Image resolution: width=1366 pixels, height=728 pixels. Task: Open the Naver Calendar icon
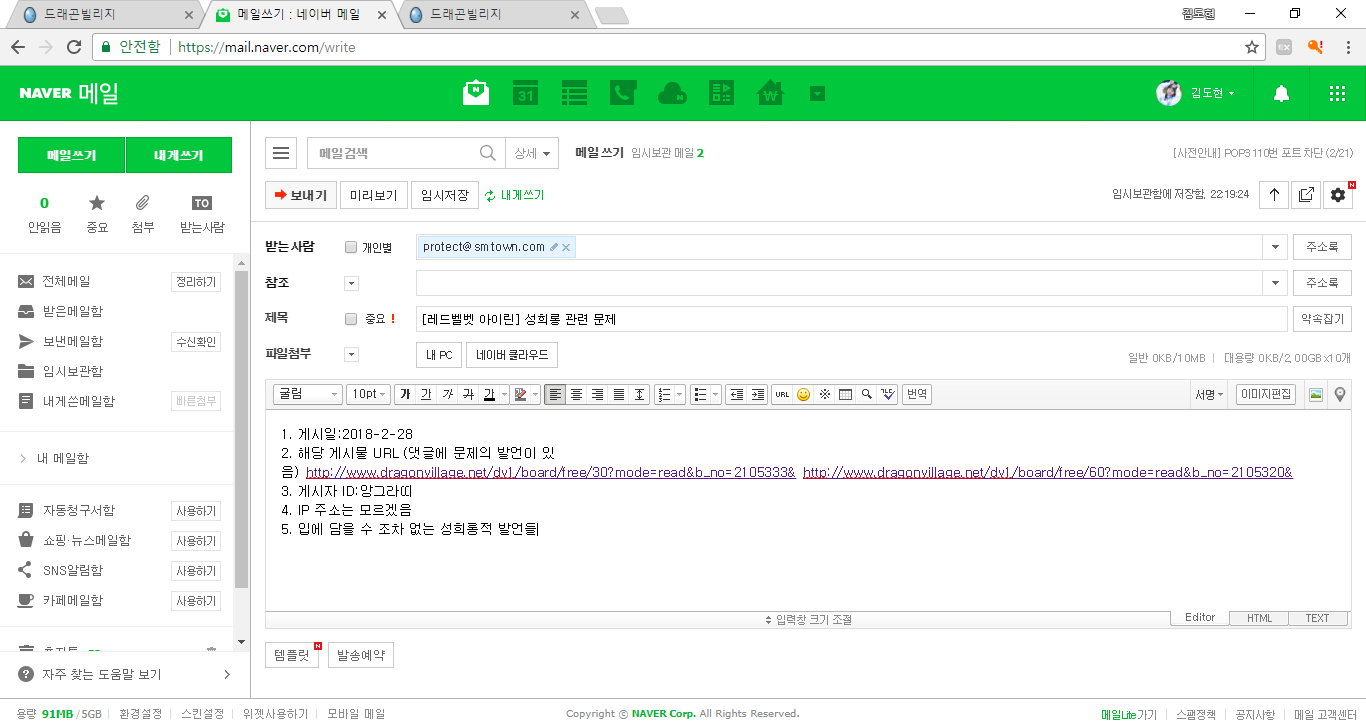coord(525,93)
